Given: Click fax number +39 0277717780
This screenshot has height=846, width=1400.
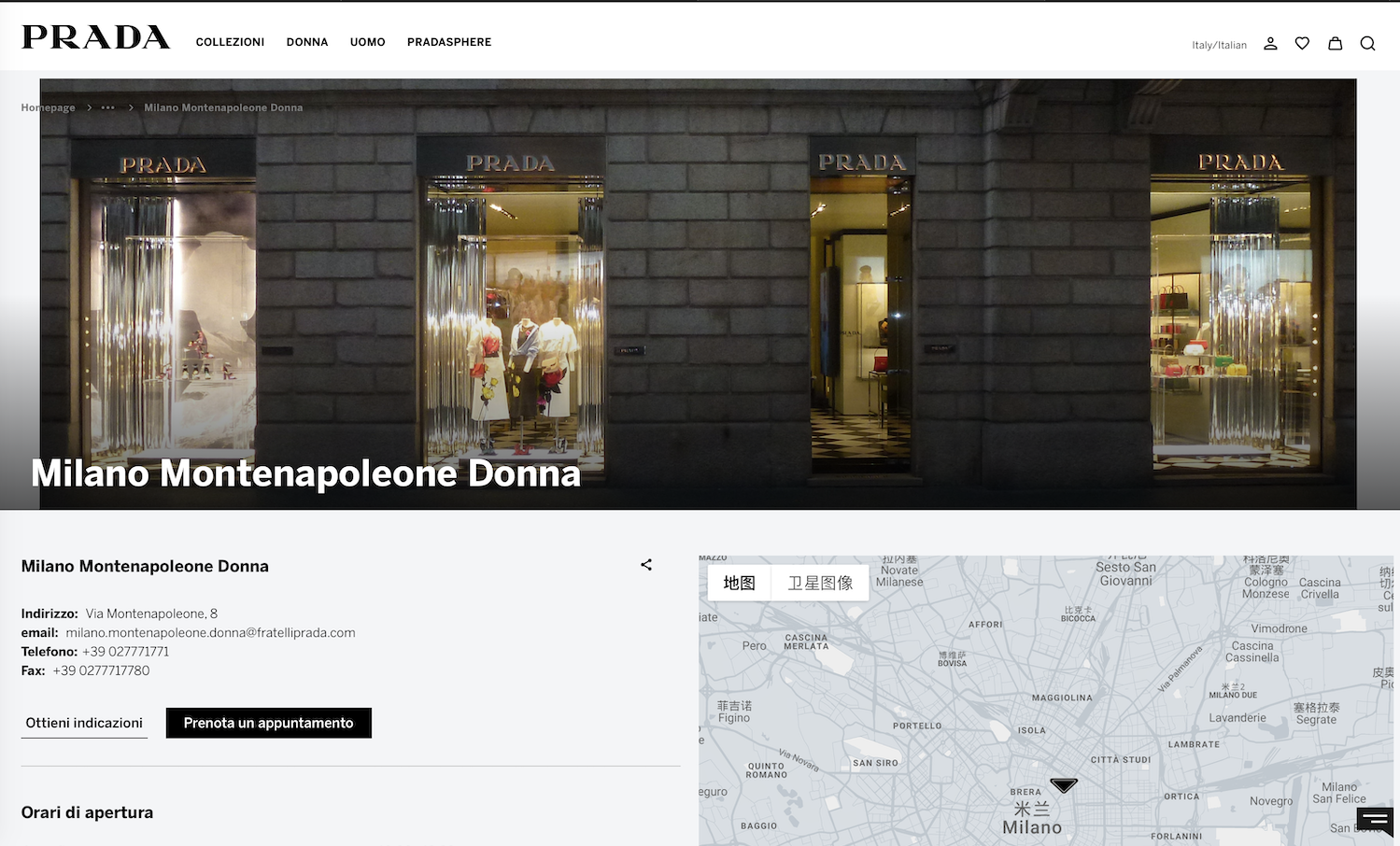Looking at the screenshot, I should [101, 670].
